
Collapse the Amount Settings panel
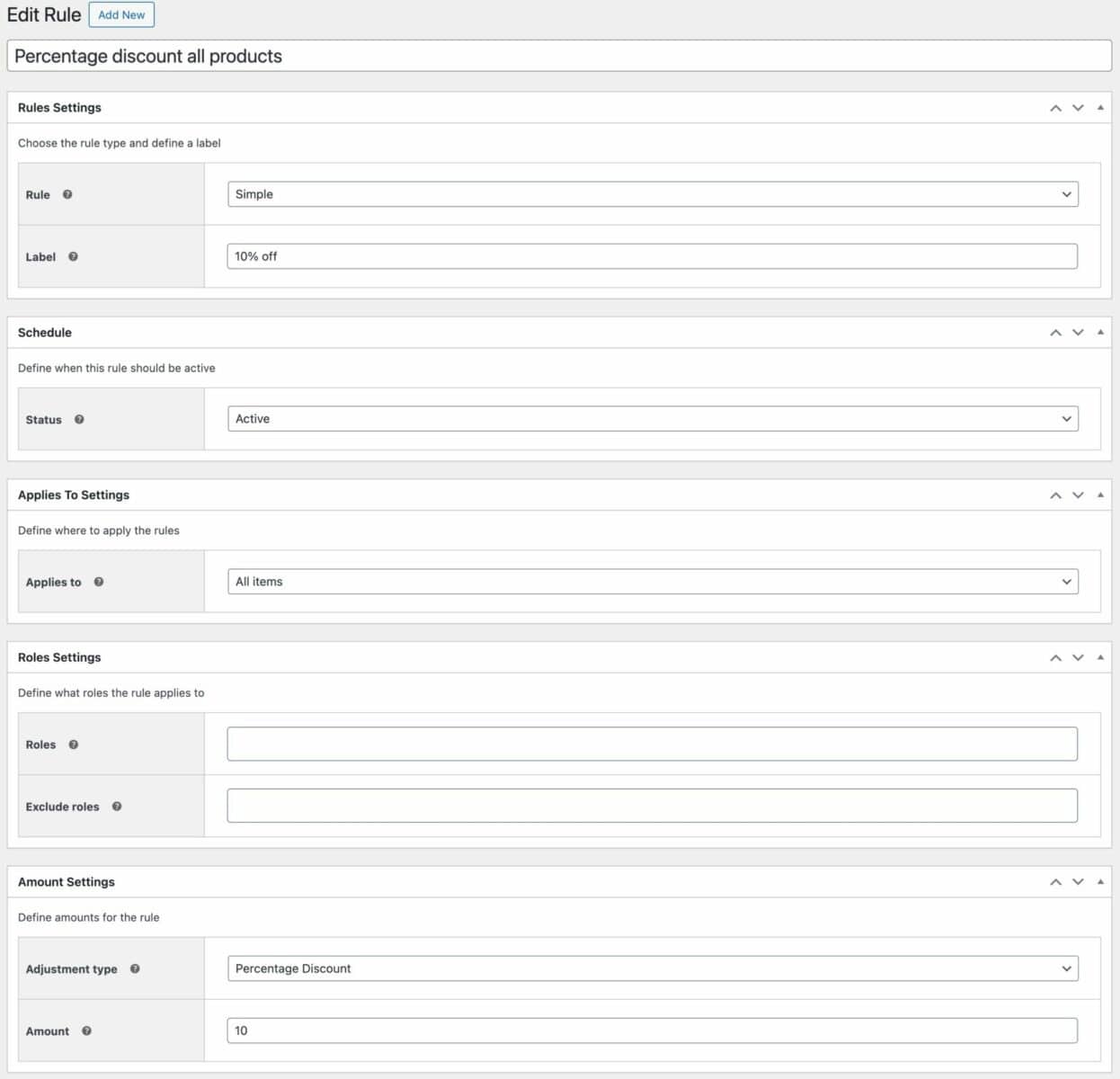[x=1100, y=881]
